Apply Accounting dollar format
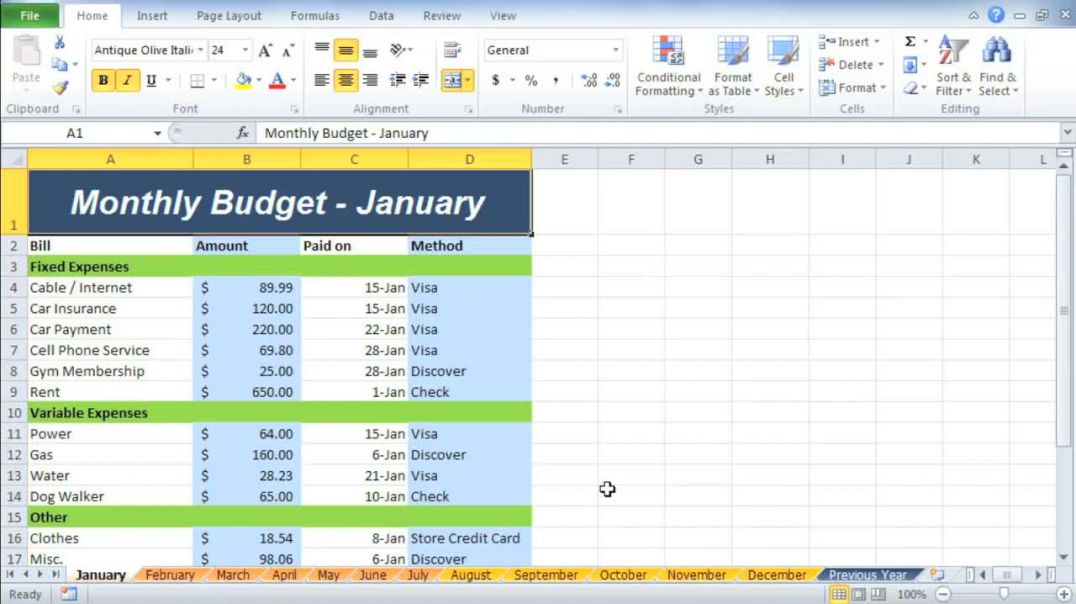The height and width of the screenshot is (604, 1076). (x=495, y=80)
